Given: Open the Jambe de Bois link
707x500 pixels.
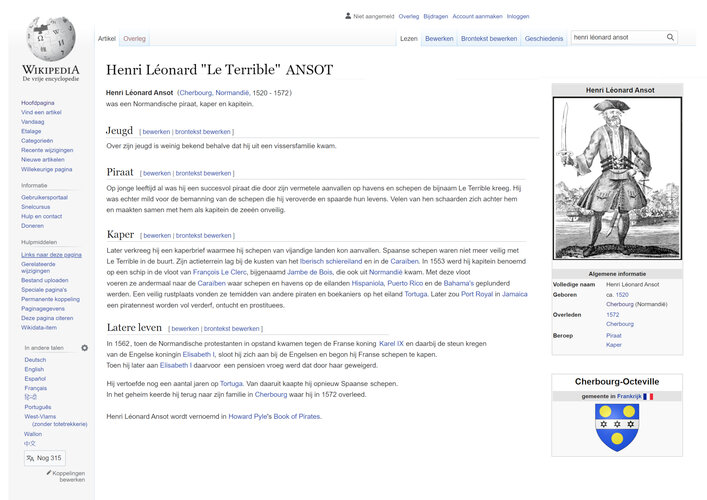Looking at the screenshot, I should pos(310,272).
